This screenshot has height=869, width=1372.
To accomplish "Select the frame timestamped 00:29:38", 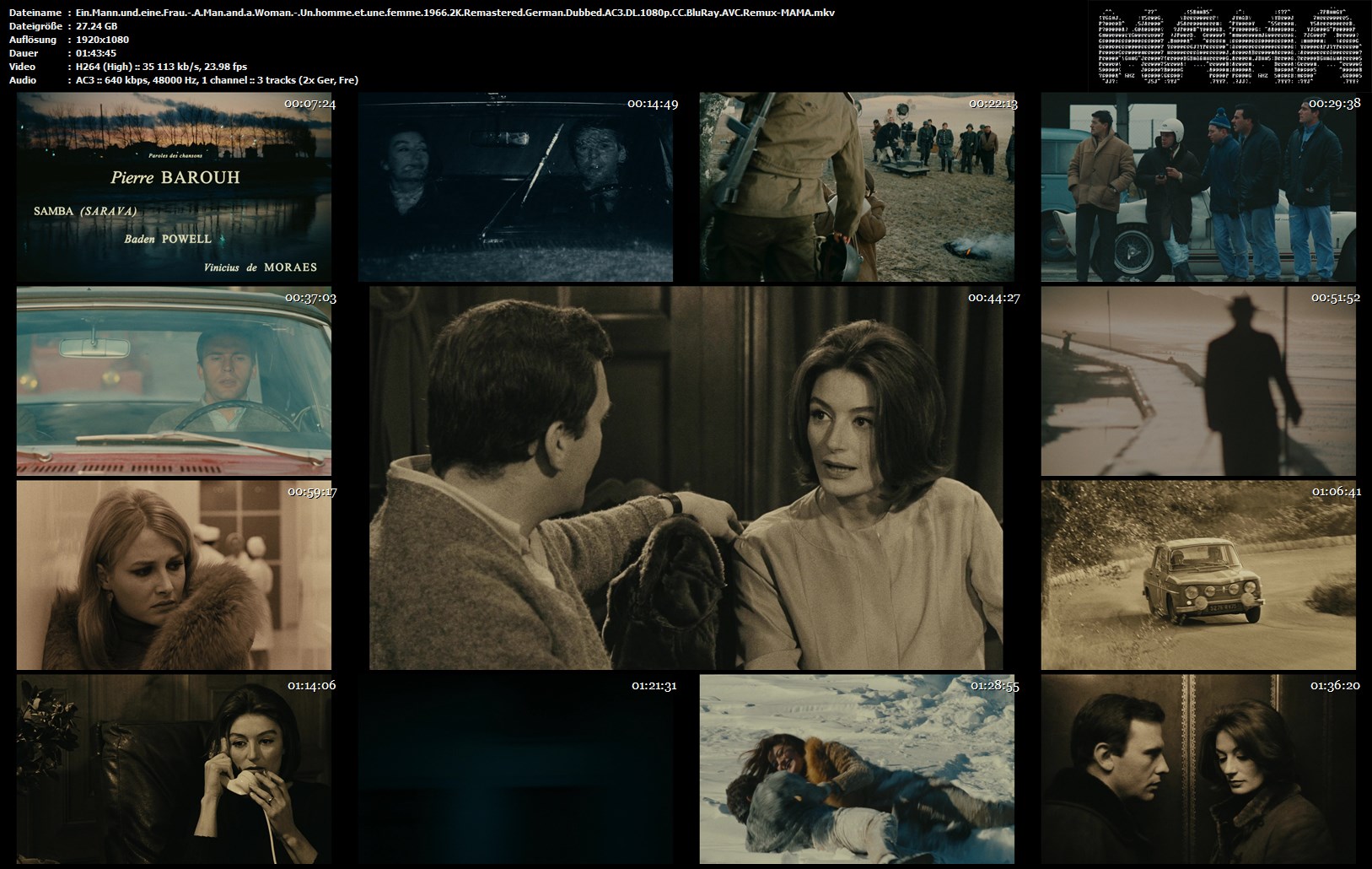I will tap(1198, 187).
